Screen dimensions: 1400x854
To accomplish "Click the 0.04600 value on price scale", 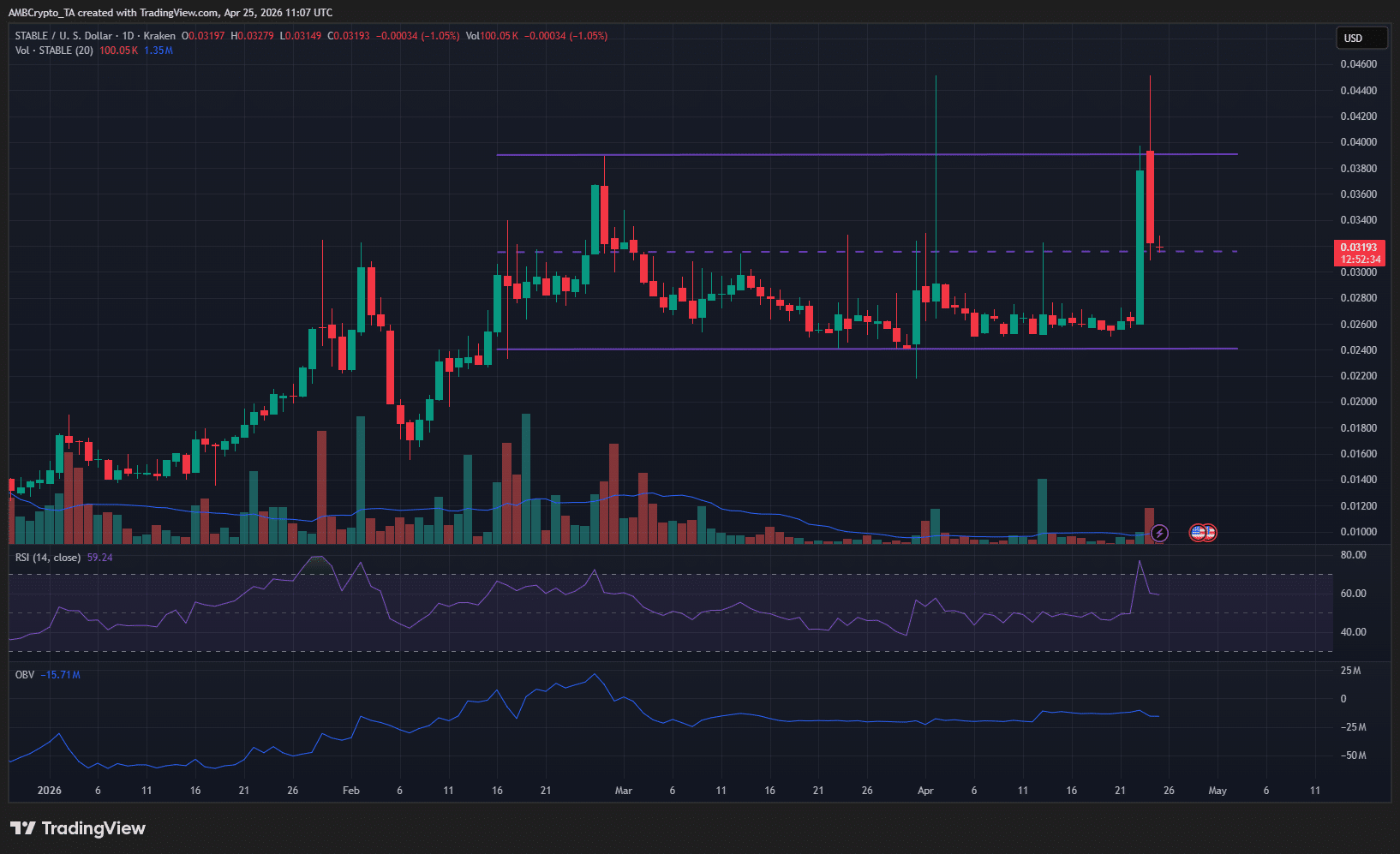I will pyautogui.click(x=1361, y=63).
